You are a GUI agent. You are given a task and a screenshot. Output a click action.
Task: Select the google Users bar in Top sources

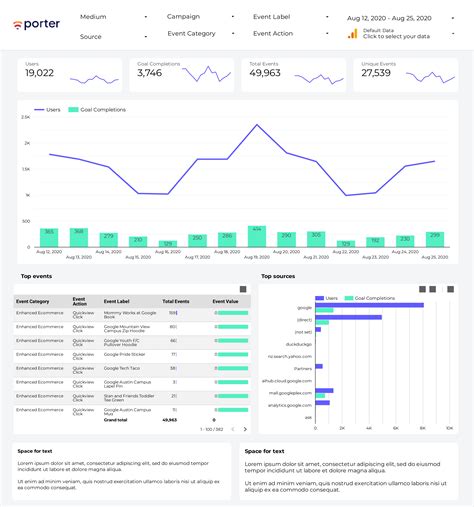click(369, 305)
